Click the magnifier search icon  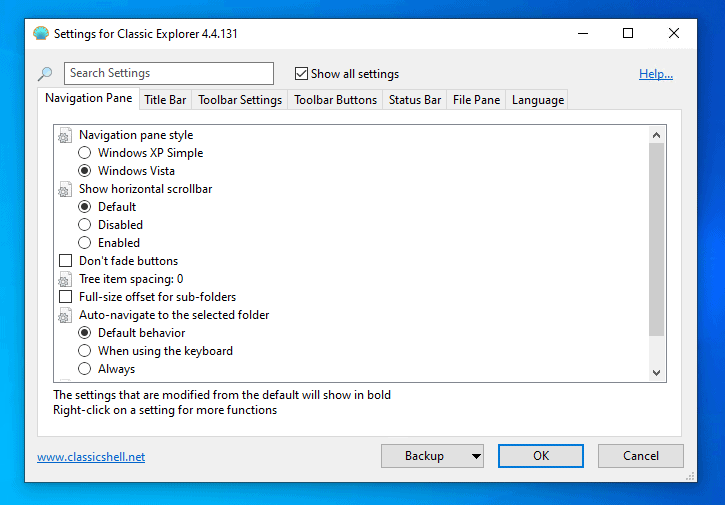pos(46,74)
